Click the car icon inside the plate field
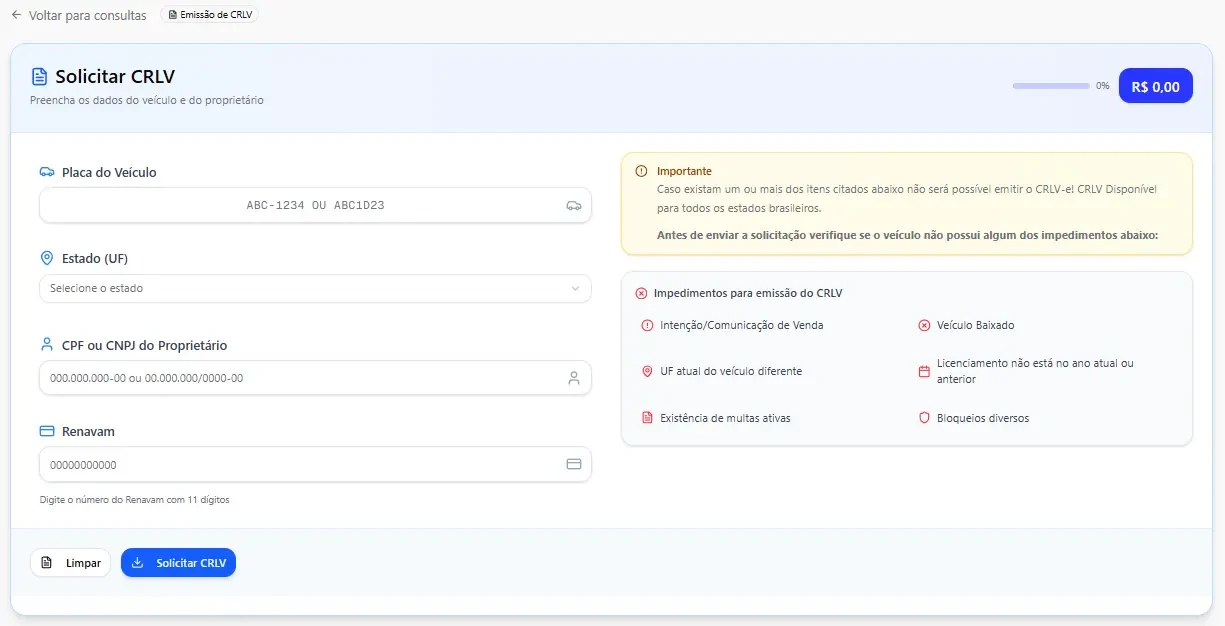Screen dimensions: 1225x626 [x=573, y=205]
